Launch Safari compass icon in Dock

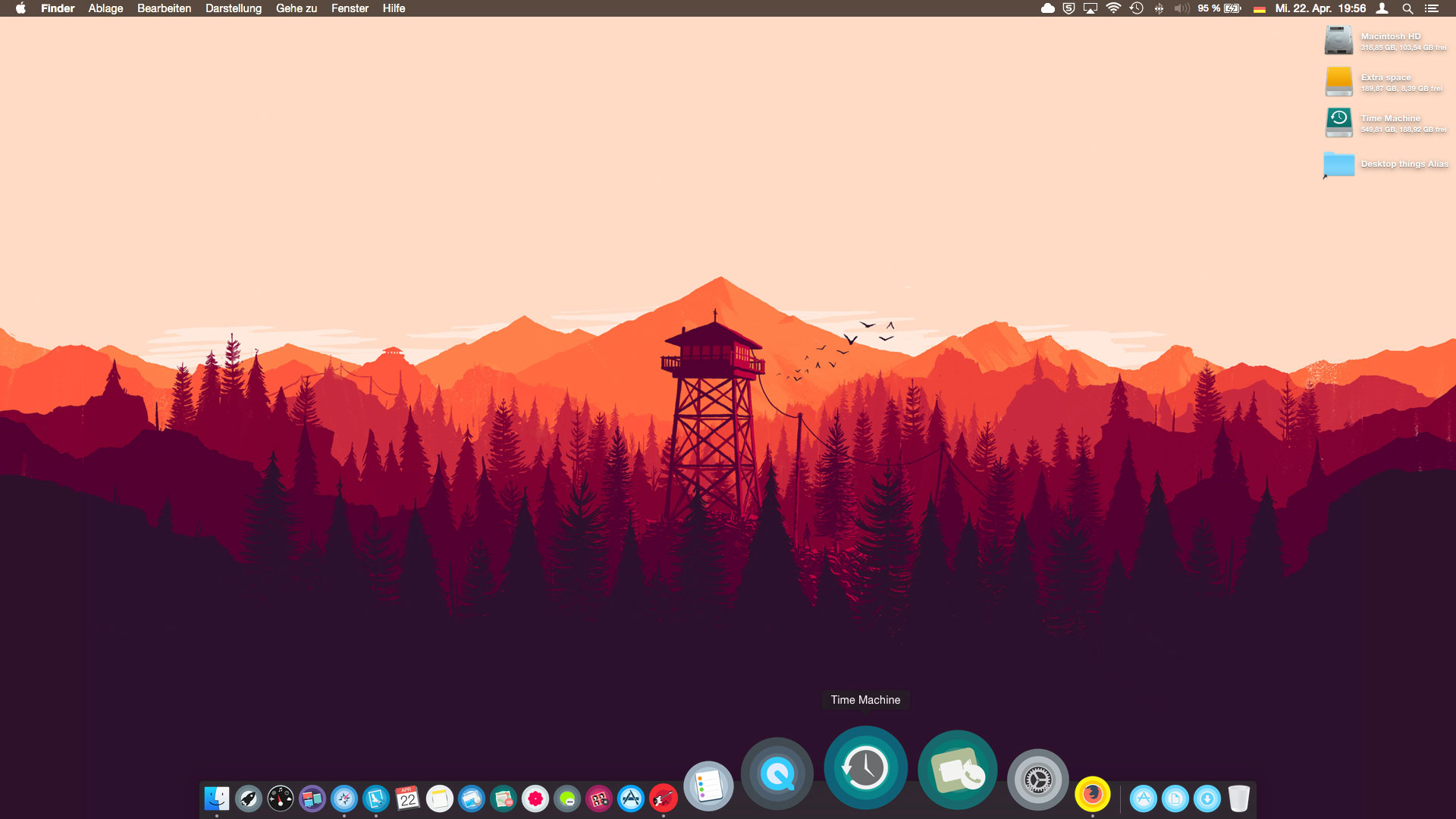tap(344, 798)
